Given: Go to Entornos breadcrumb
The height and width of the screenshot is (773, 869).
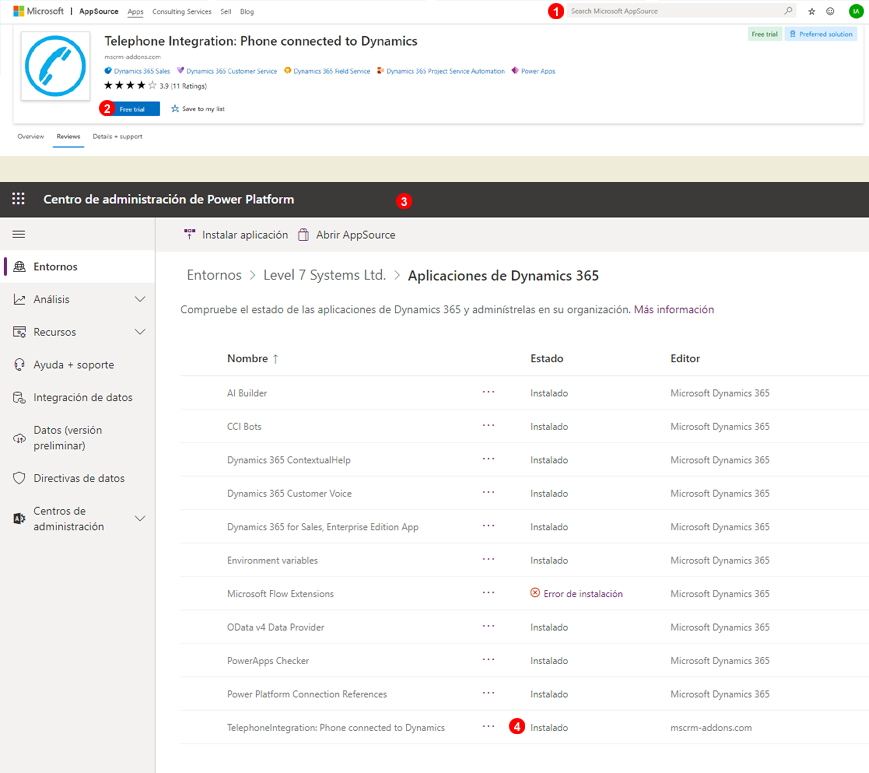Looking at the screenshot, I should [x=214, y=275].
